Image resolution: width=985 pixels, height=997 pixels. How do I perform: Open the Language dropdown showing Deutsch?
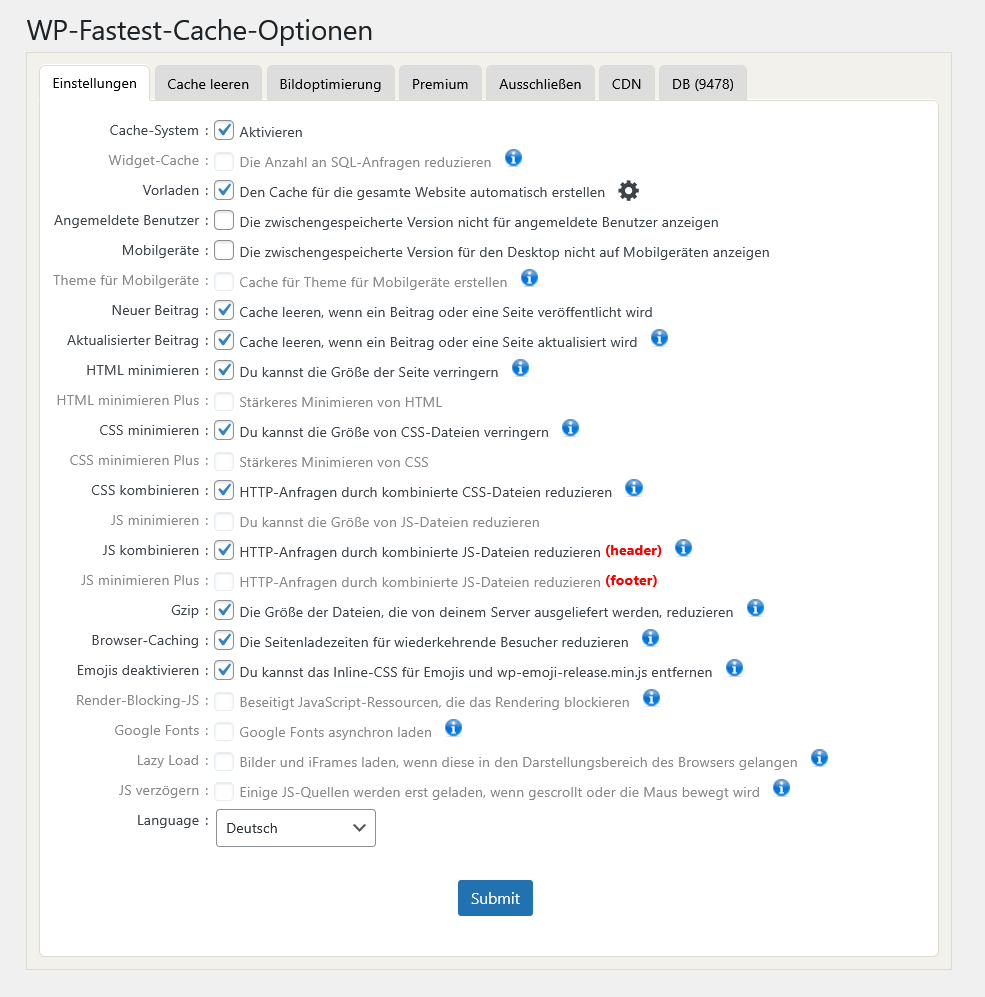(296, 828)
